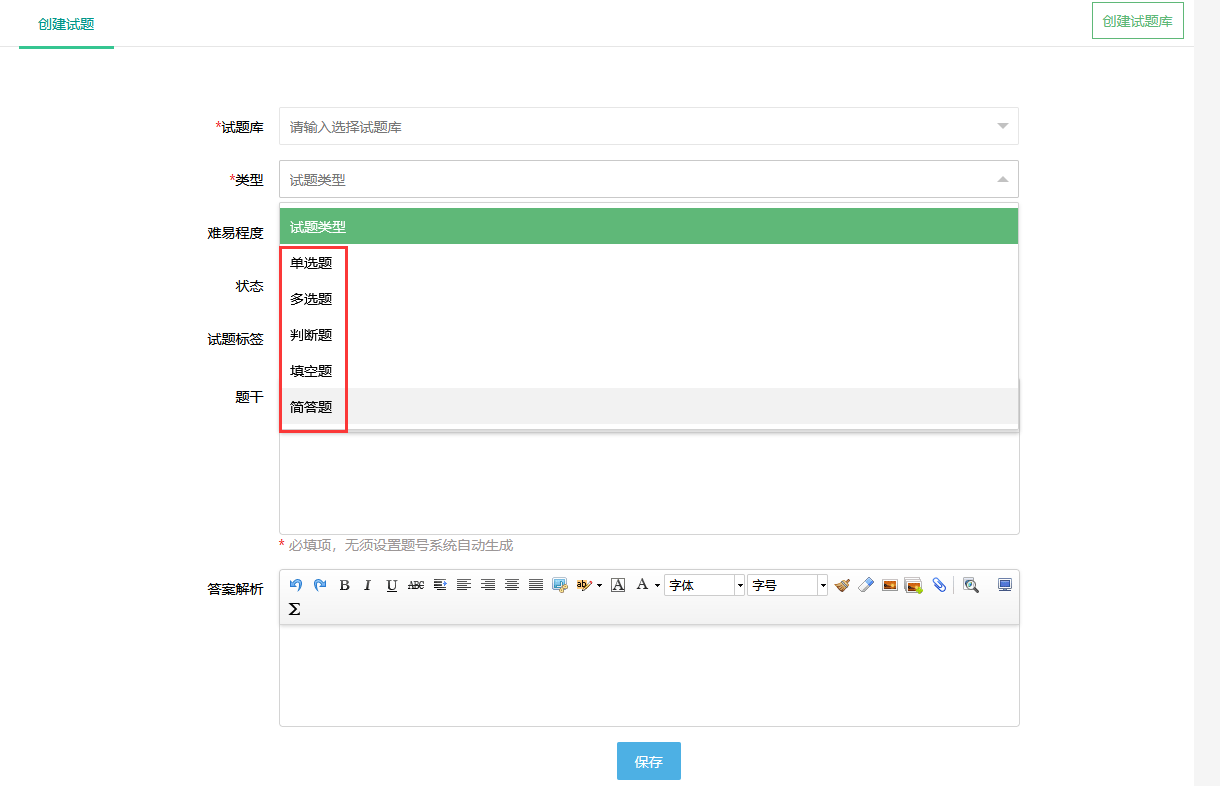Insert a formula with the Sigma icon
This screenshot has width=1220, height=786.
coord(295,609)
